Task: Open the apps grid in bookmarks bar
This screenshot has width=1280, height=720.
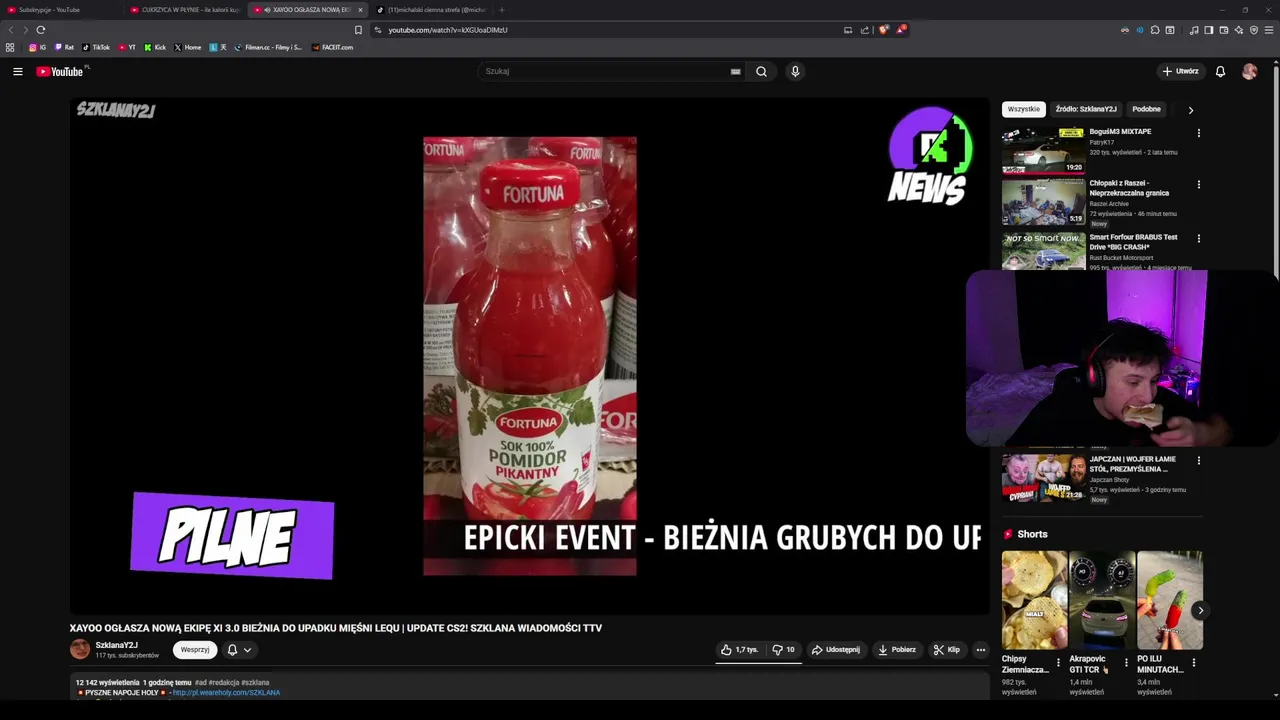Action: (x=10, y=47)
